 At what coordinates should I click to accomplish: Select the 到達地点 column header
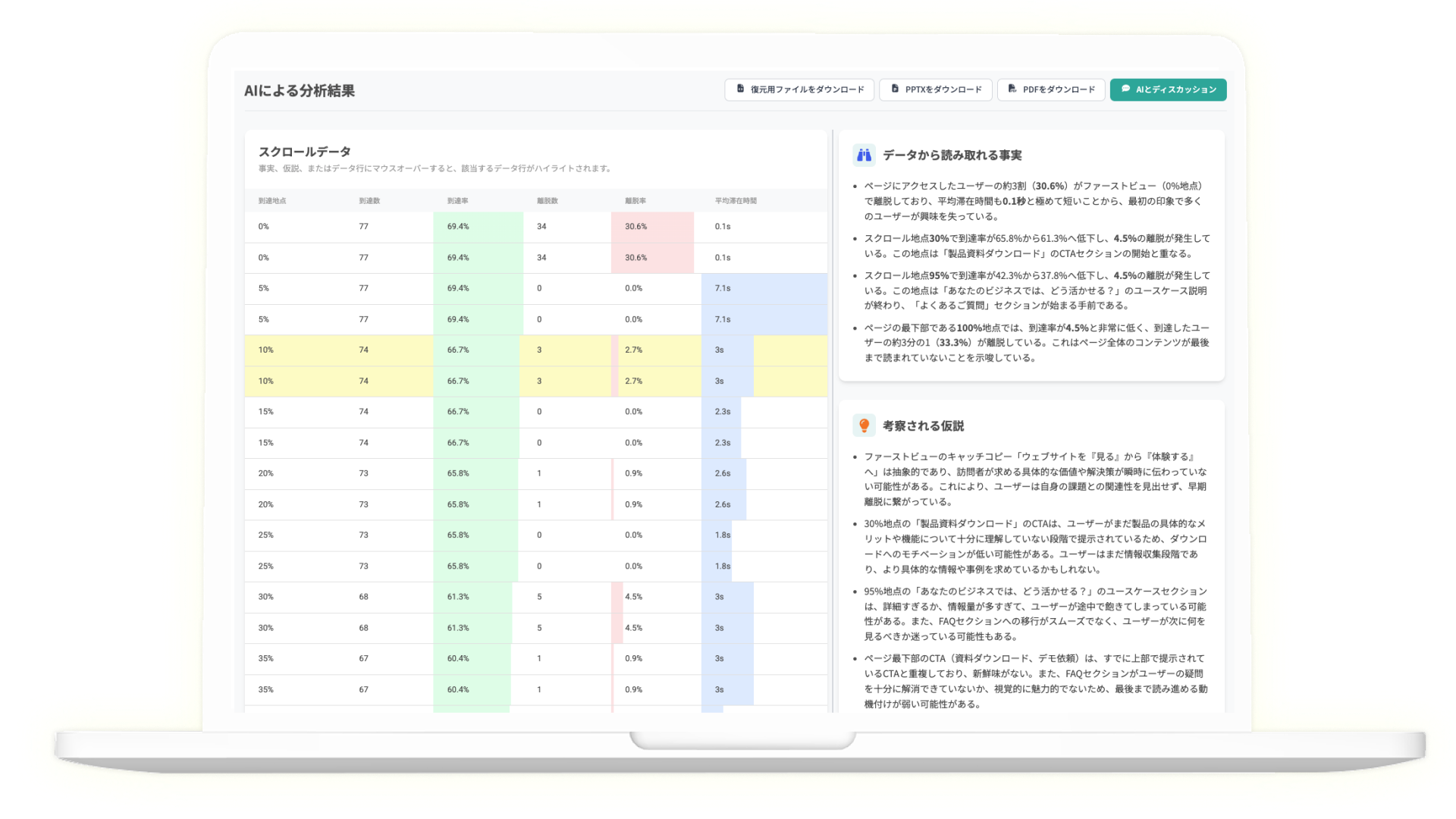[x=272, y=199]
